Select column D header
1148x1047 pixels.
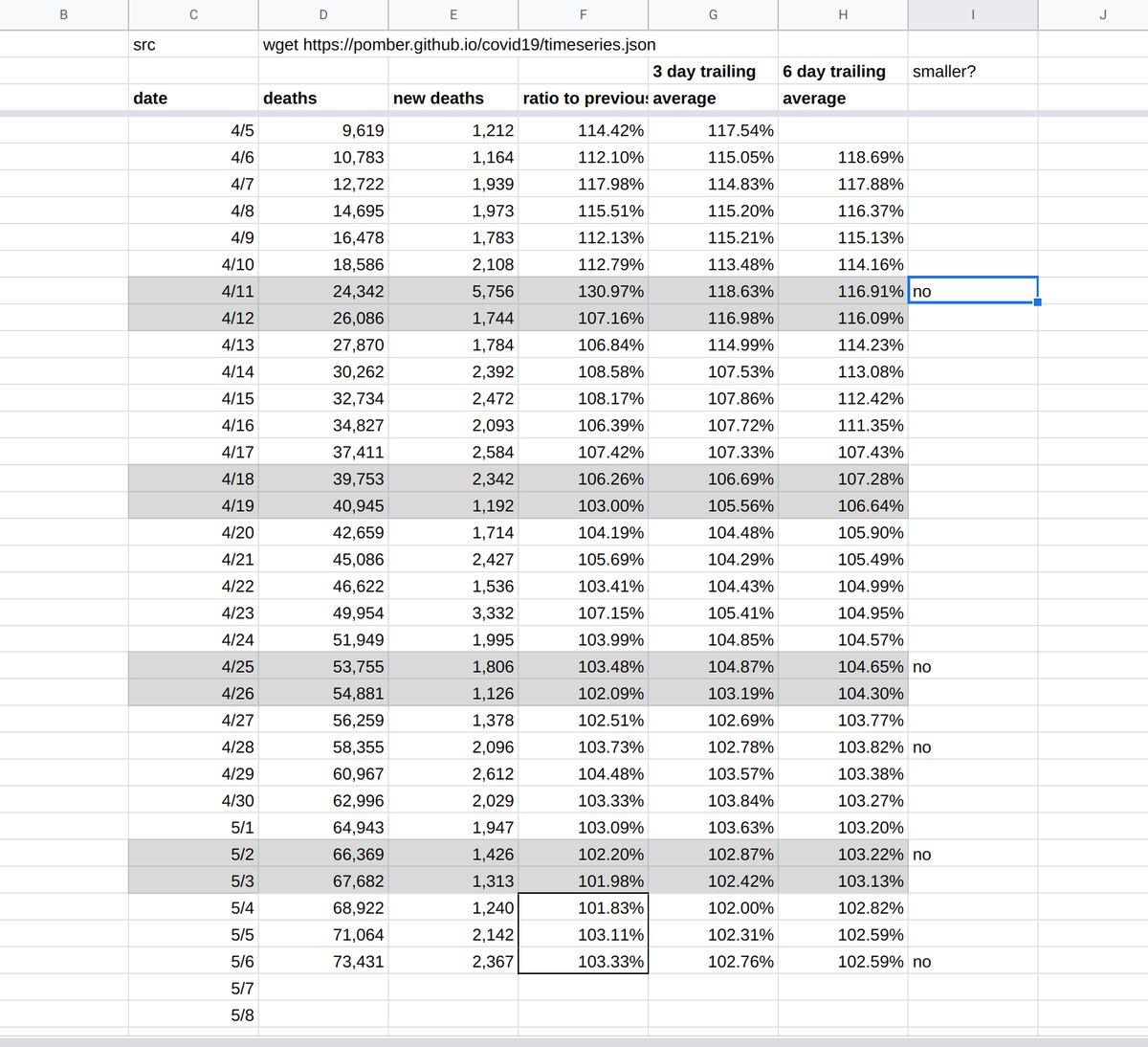coord(323,14)
